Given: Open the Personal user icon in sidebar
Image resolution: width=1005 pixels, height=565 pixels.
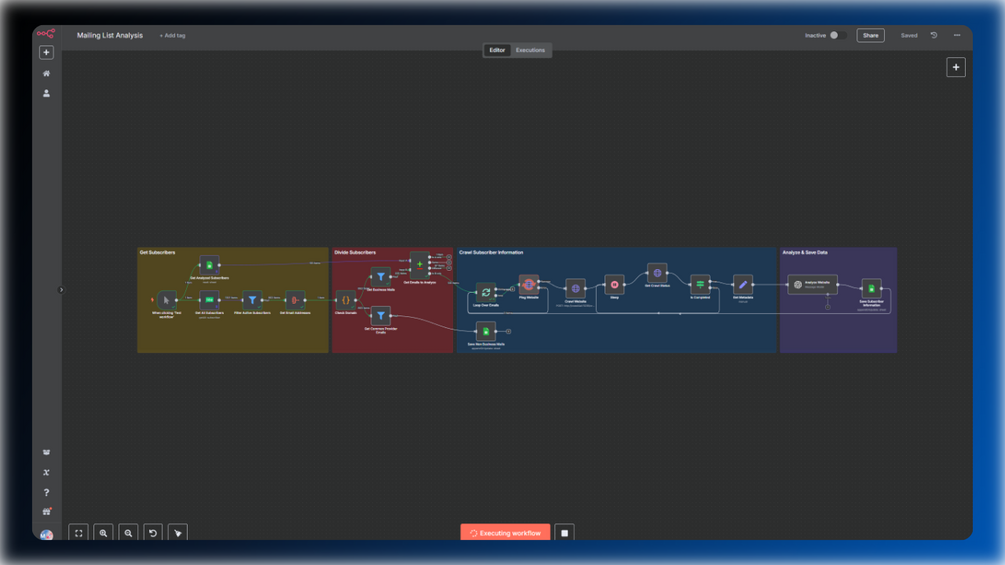Looking at the screenshot, I should [46, 94].
